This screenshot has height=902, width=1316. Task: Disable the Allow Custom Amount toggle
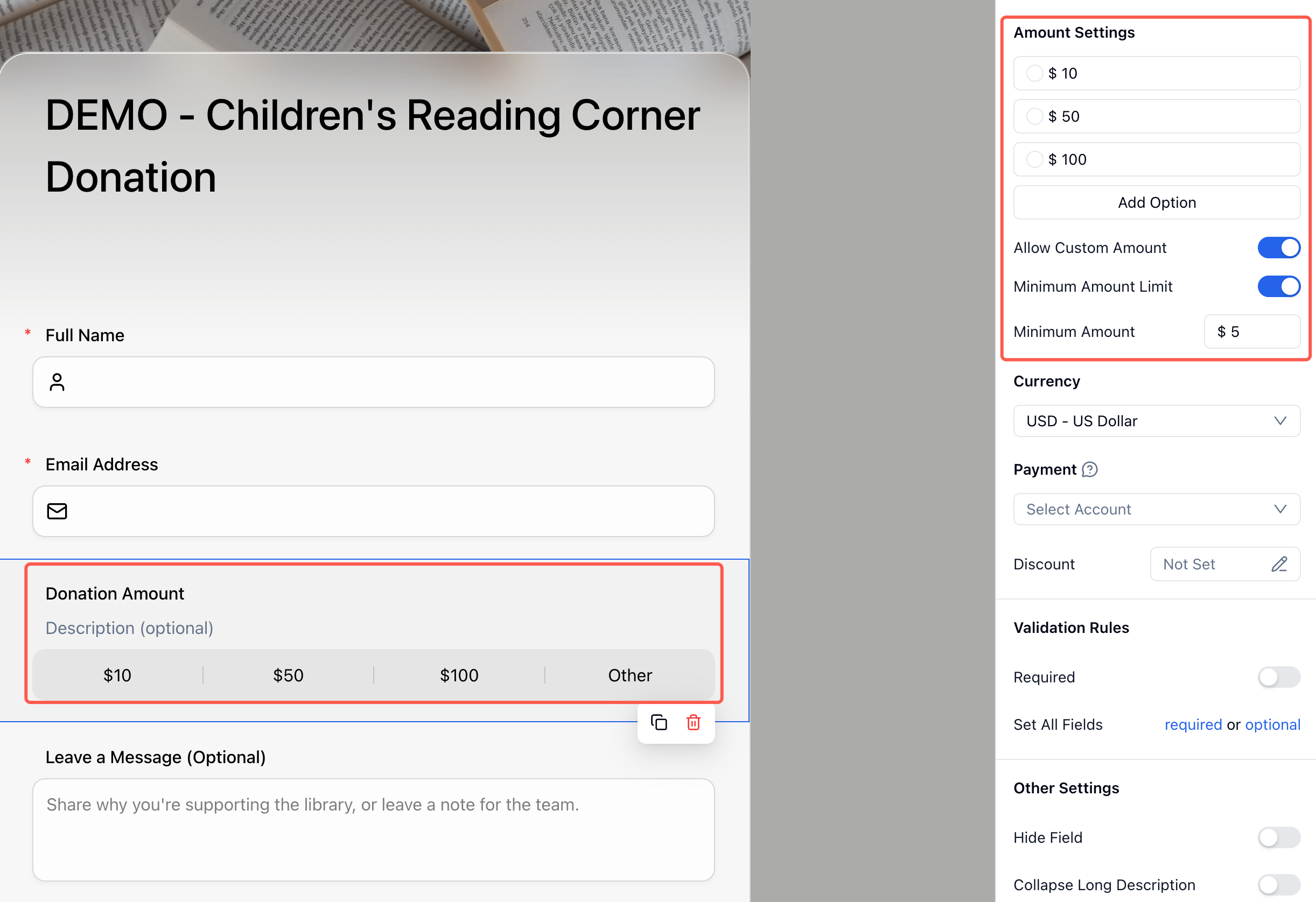point(1279,248)
